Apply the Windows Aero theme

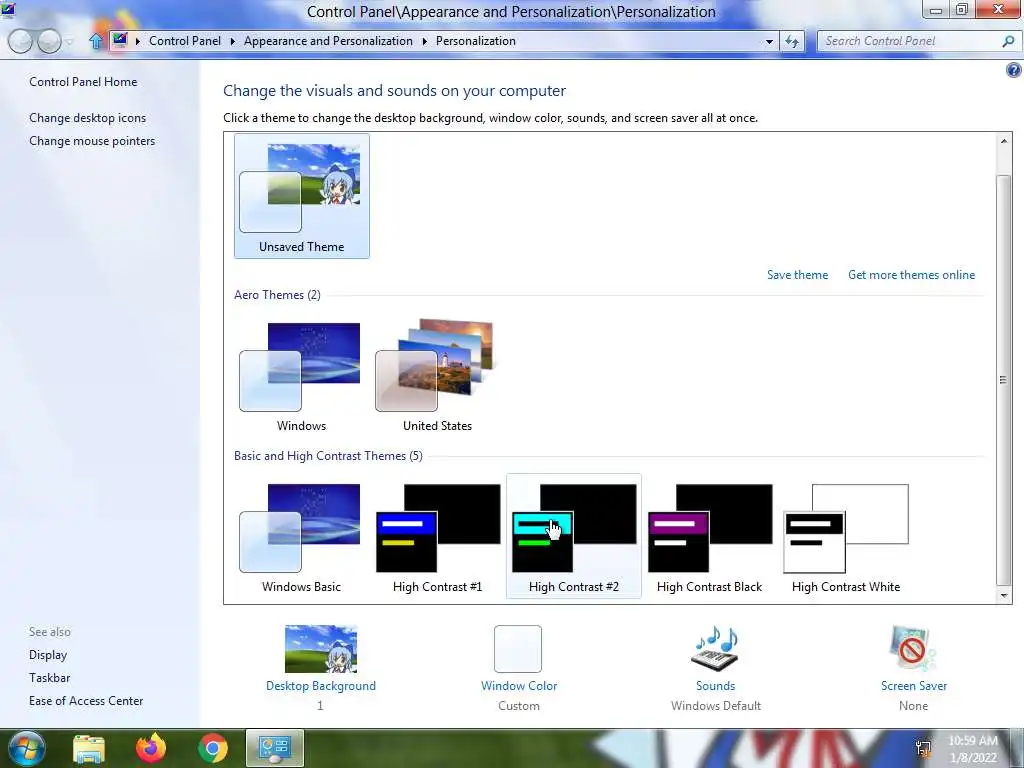(301, 377)
